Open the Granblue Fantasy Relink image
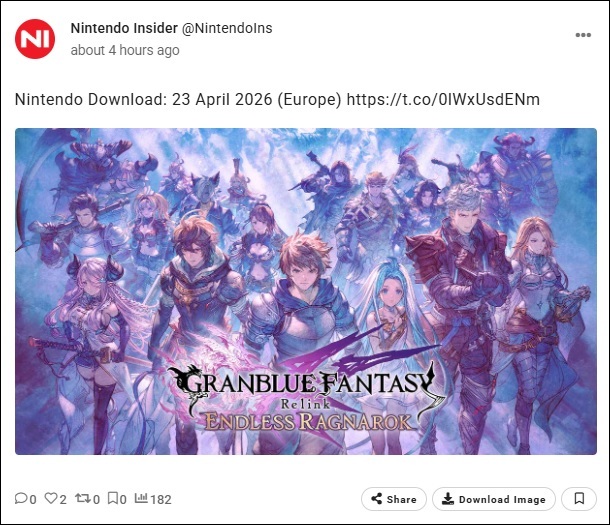 (306, 291)
